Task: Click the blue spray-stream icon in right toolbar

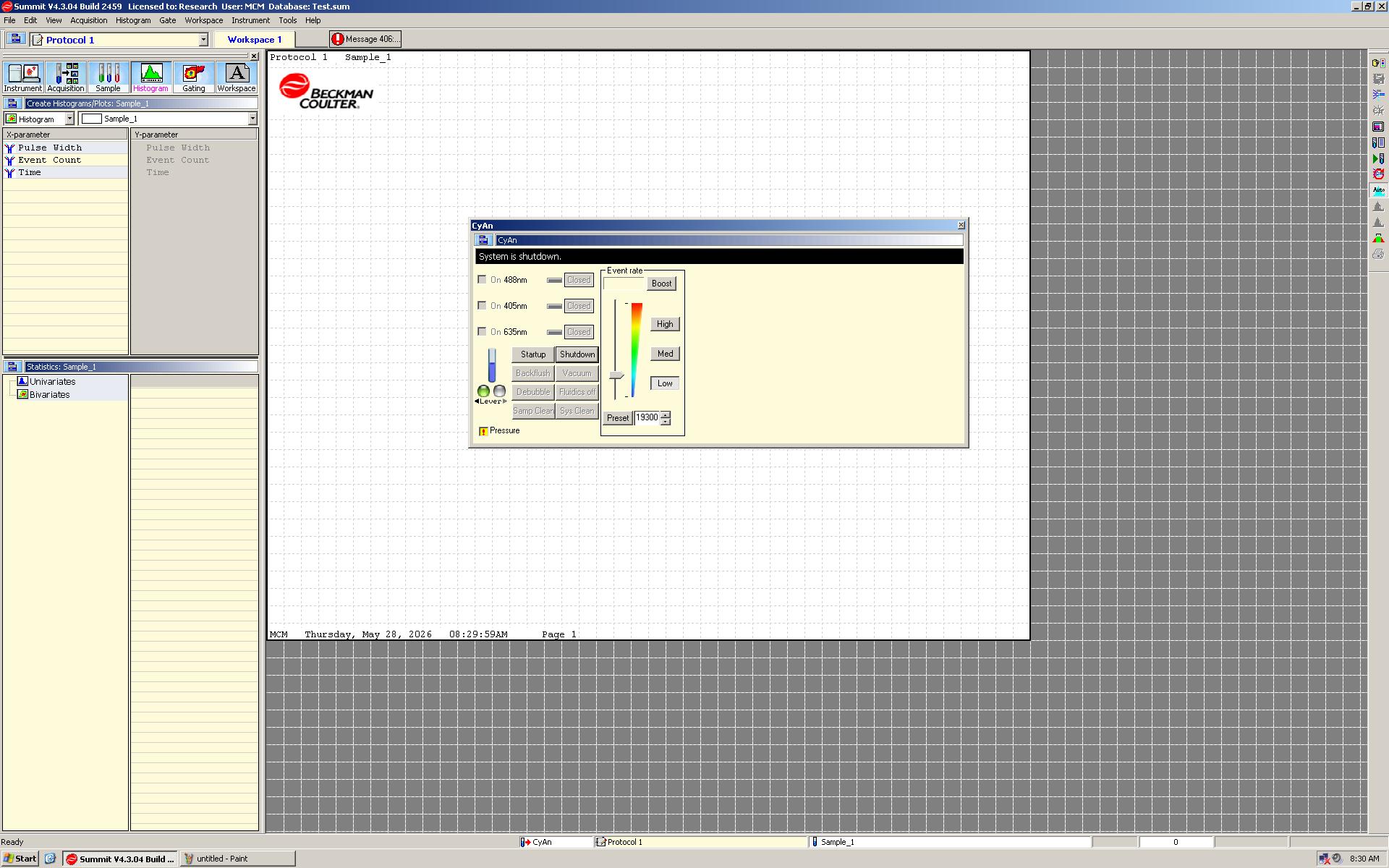Action: 1378,95
